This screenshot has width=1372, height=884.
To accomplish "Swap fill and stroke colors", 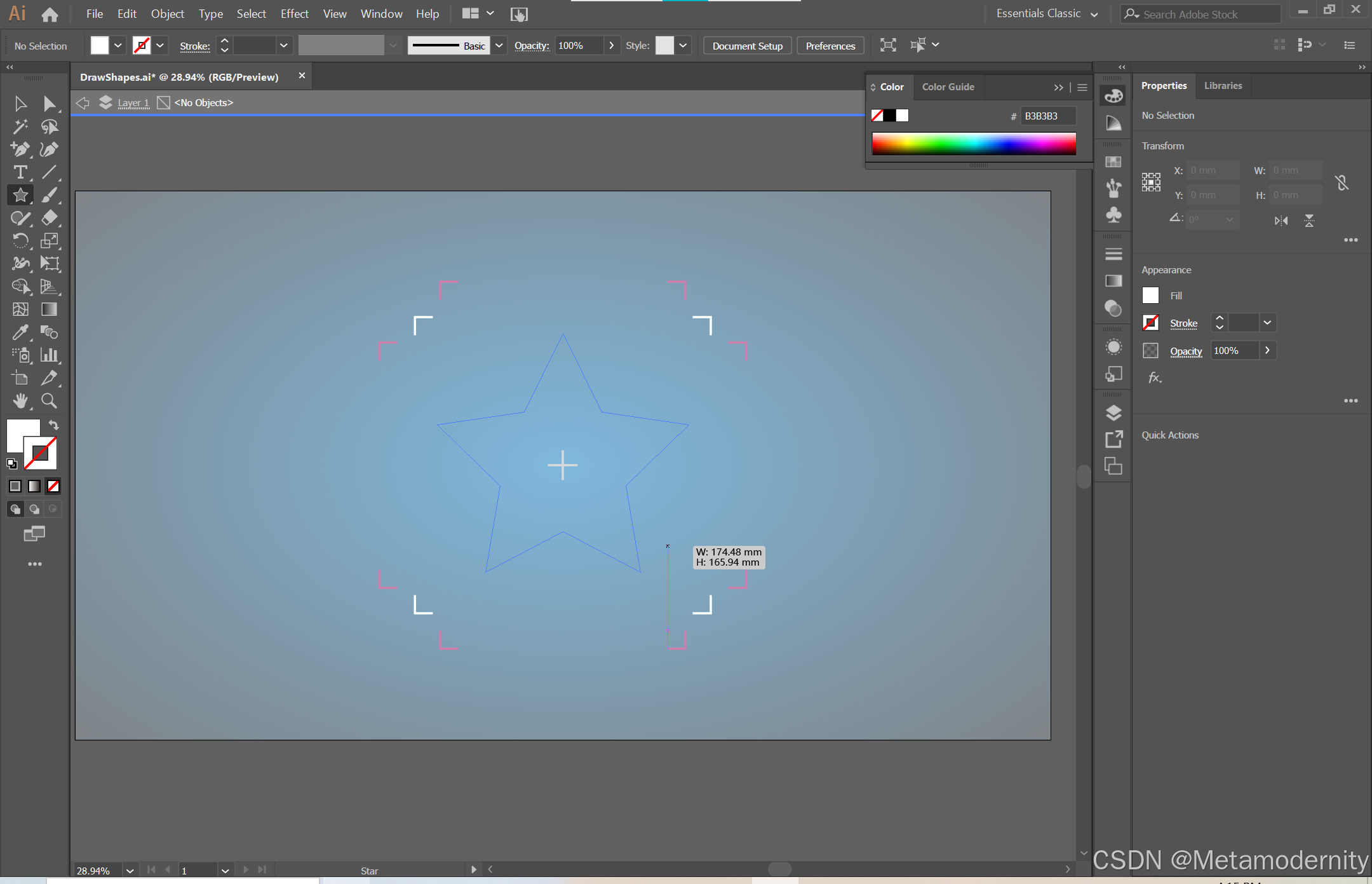I will (x=54, y=425).
